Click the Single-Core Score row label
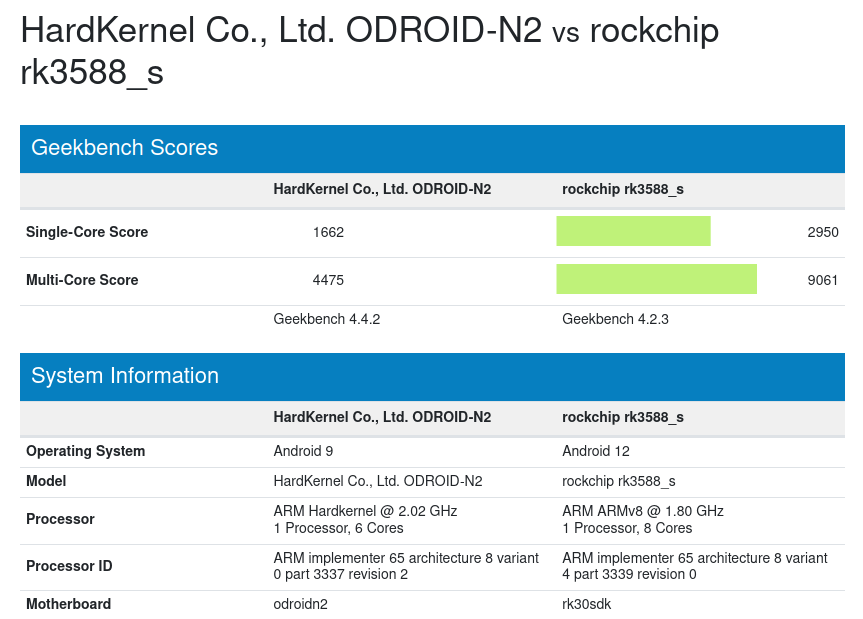 point(87,232)
